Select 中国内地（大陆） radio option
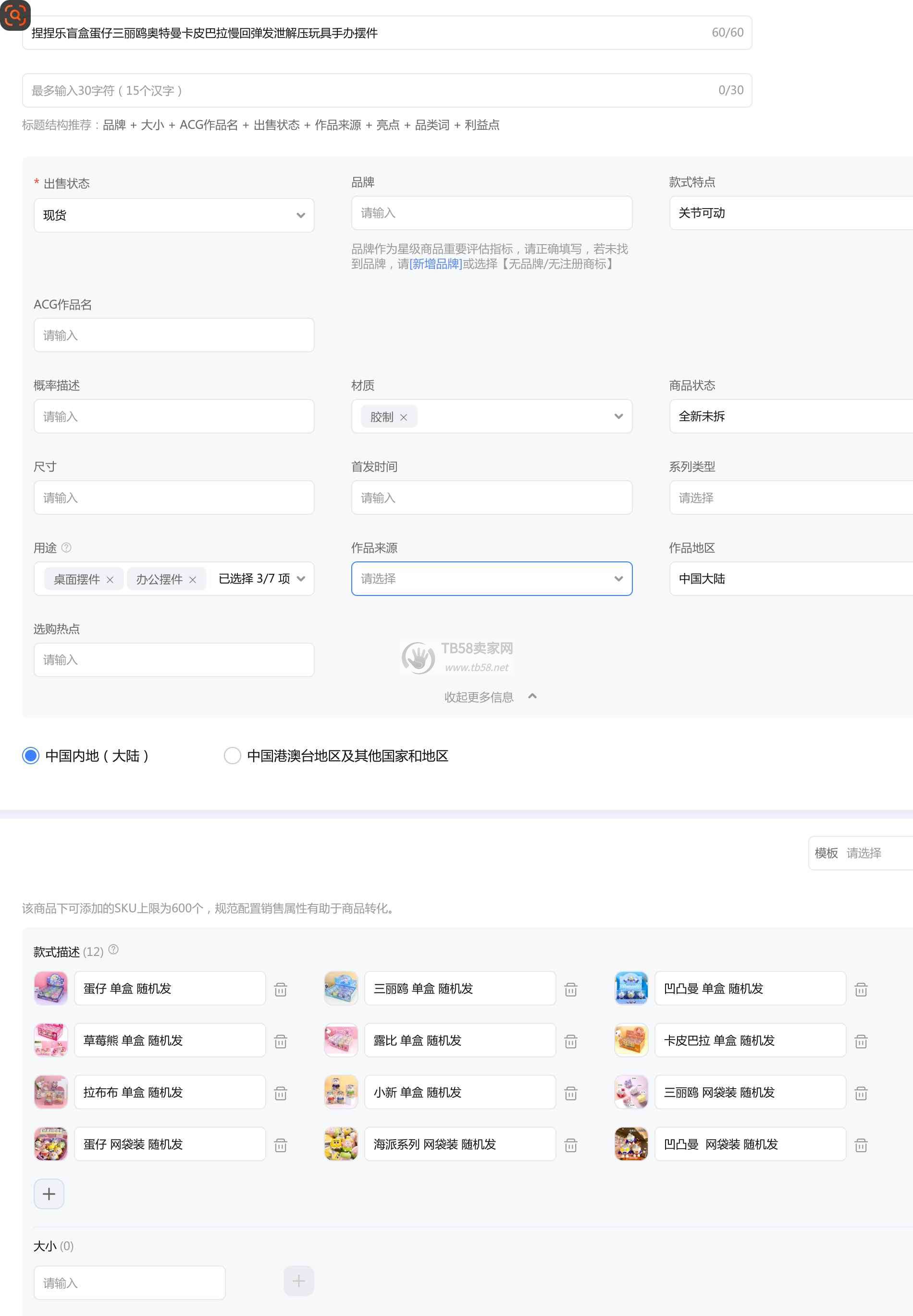This screenshot has width=913, height=1316. pos(31,755)
